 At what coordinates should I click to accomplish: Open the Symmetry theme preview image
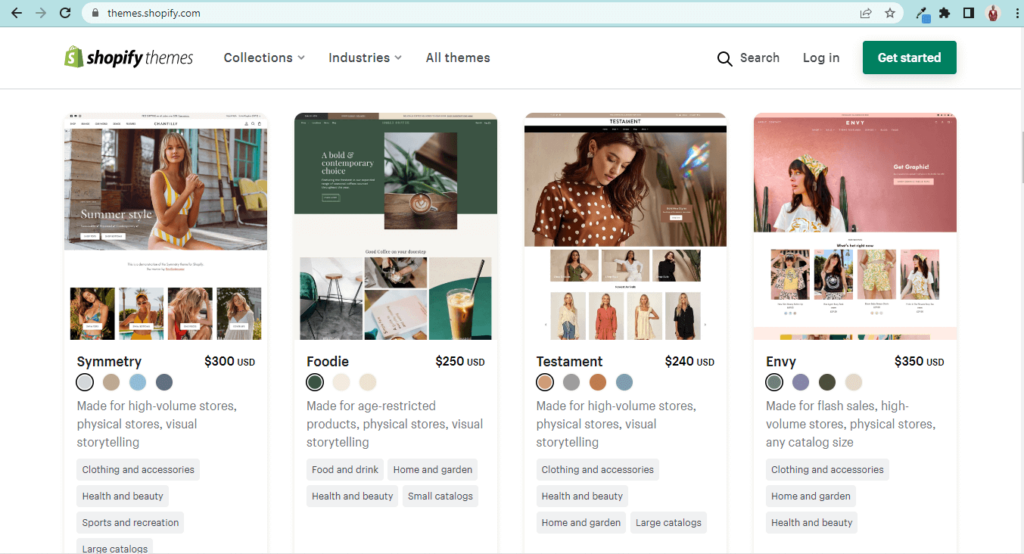click(166, 226)
